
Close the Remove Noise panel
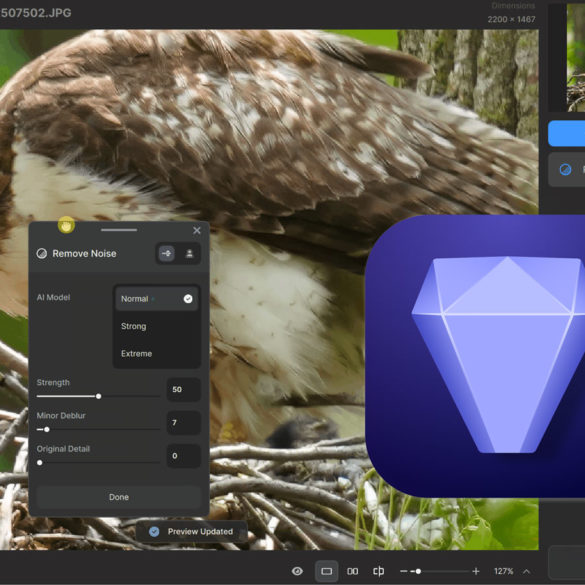[x=197, y=230]
